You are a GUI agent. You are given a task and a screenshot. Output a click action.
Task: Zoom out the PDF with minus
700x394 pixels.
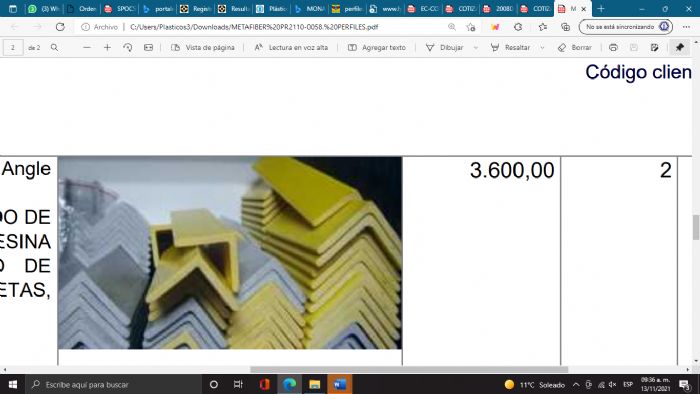[x=87, y=47]
